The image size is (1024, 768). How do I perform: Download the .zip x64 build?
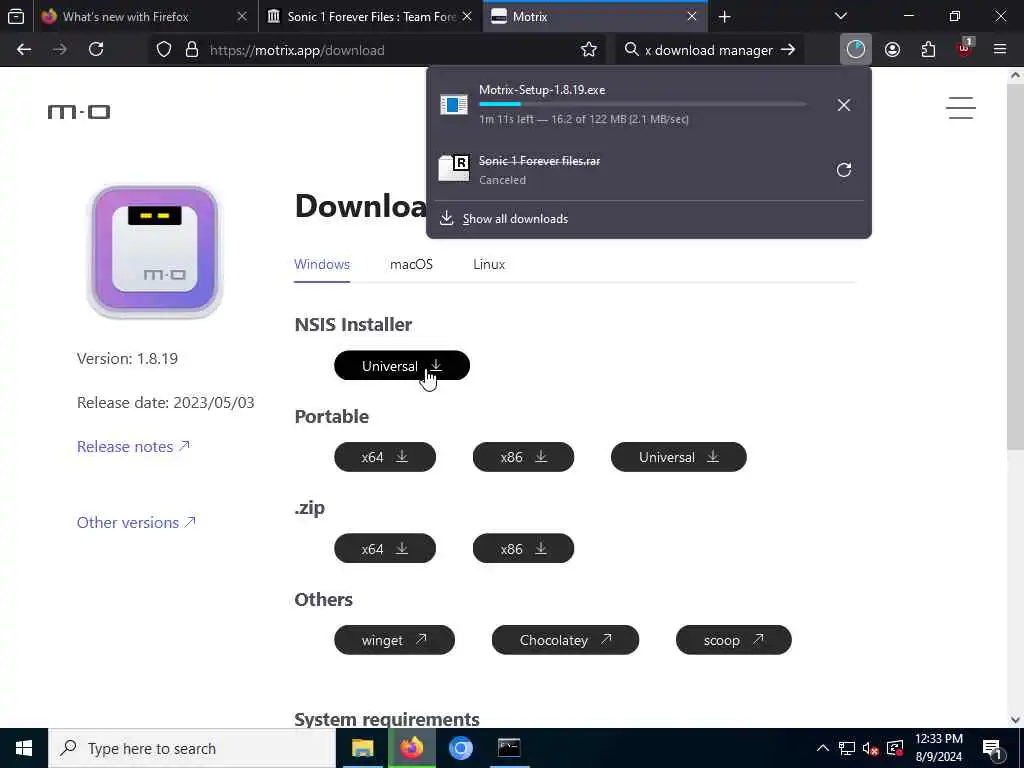click(385, 549)
